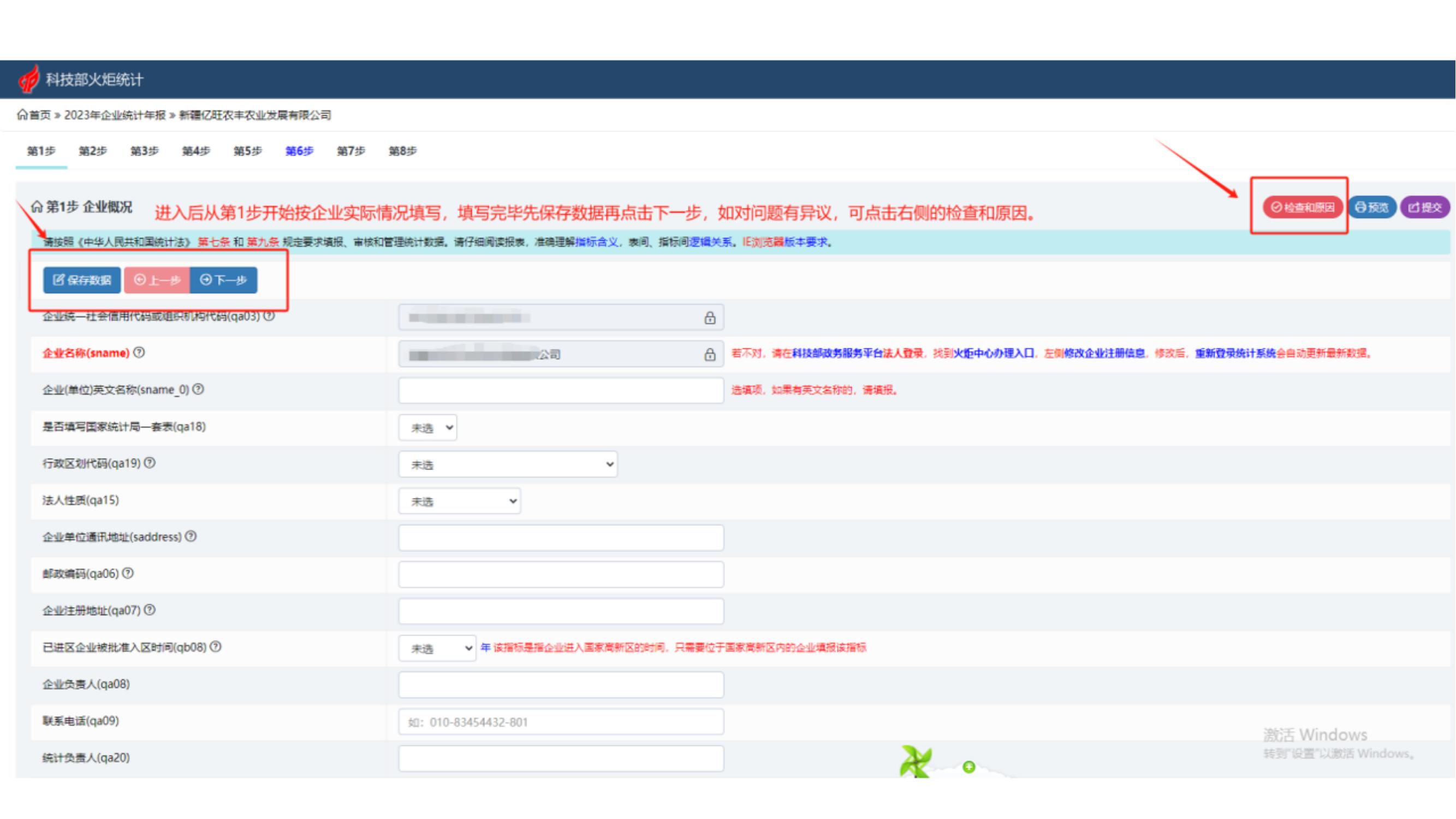
Task: Switch to the 第2步 tab
Action: [x=93, y=151]
